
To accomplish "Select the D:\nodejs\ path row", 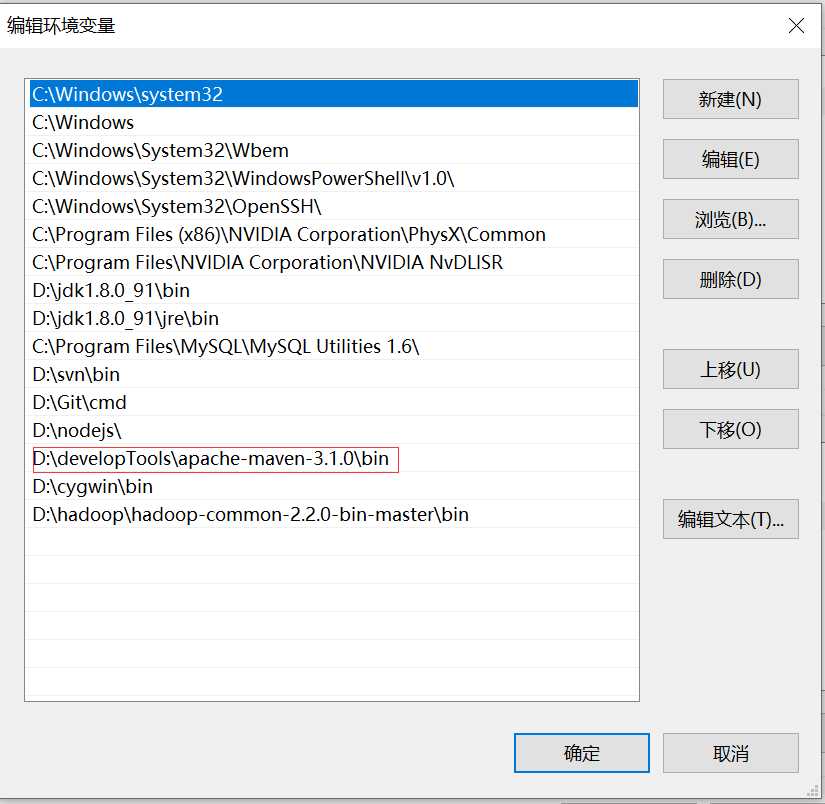I will [332, 430].
